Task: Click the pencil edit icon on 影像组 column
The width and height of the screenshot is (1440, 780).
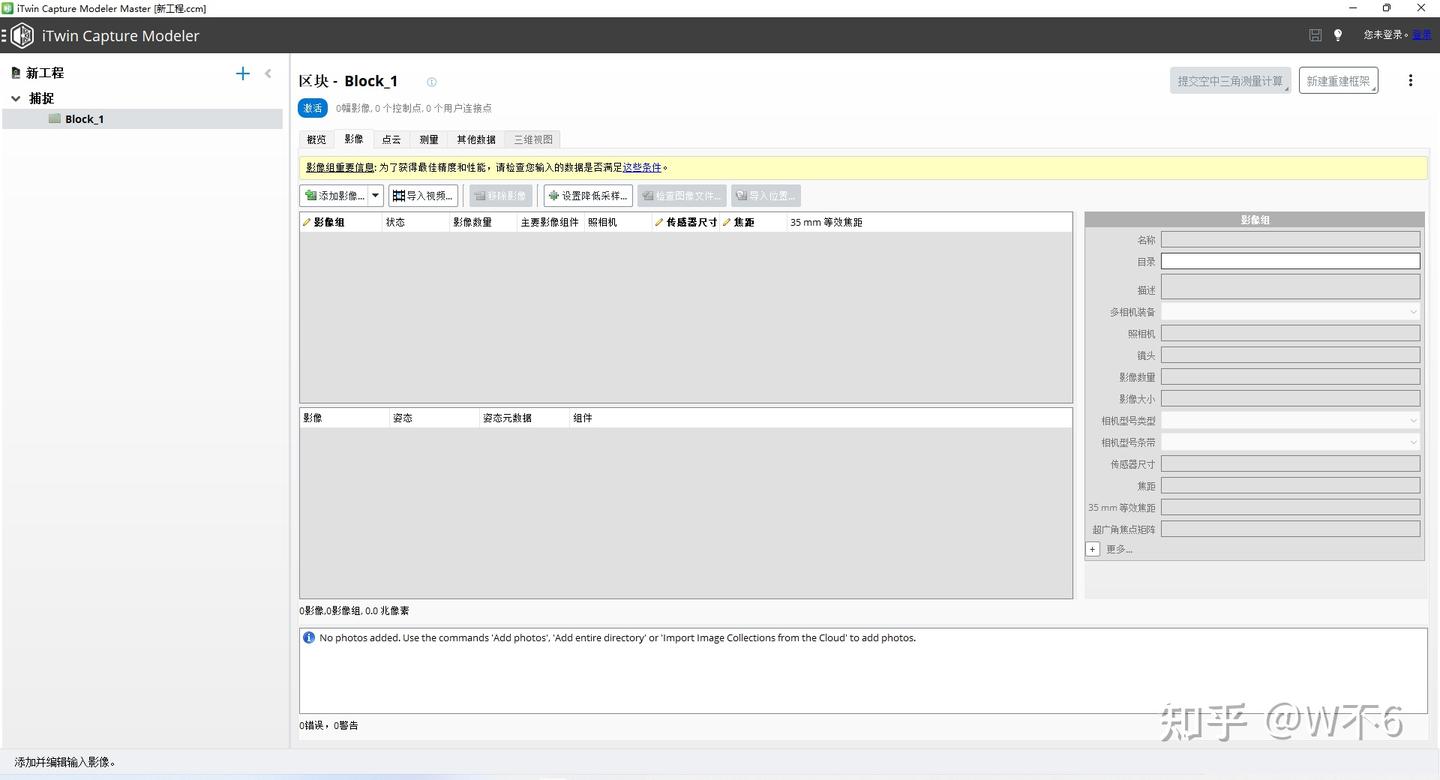Action: 307,222
